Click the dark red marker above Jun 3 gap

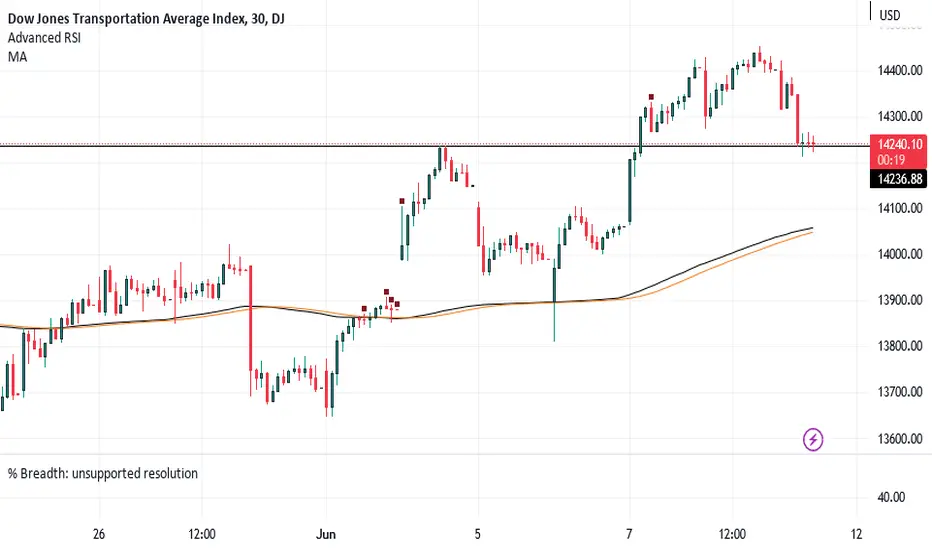coord(402,201)
